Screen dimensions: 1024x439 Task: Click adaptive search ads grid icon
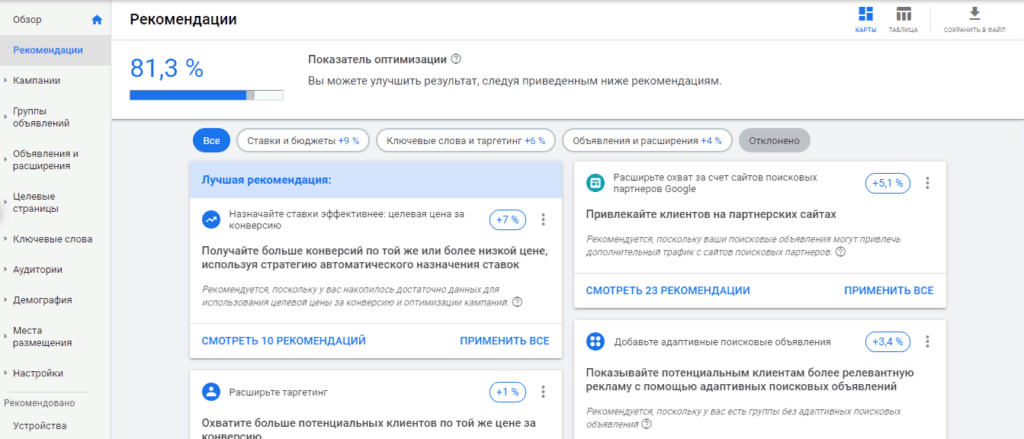click(x=595, y=341)
